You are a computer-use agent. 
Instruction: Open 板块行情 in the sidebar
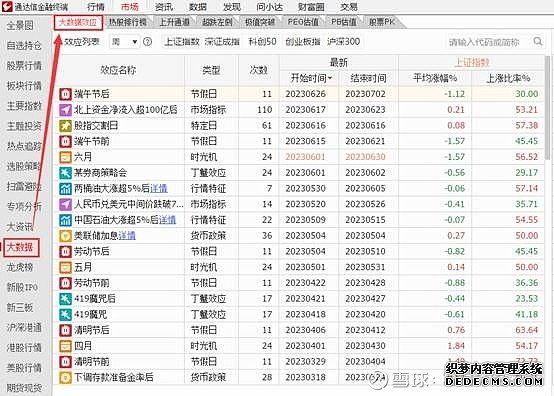click(24, 86)
